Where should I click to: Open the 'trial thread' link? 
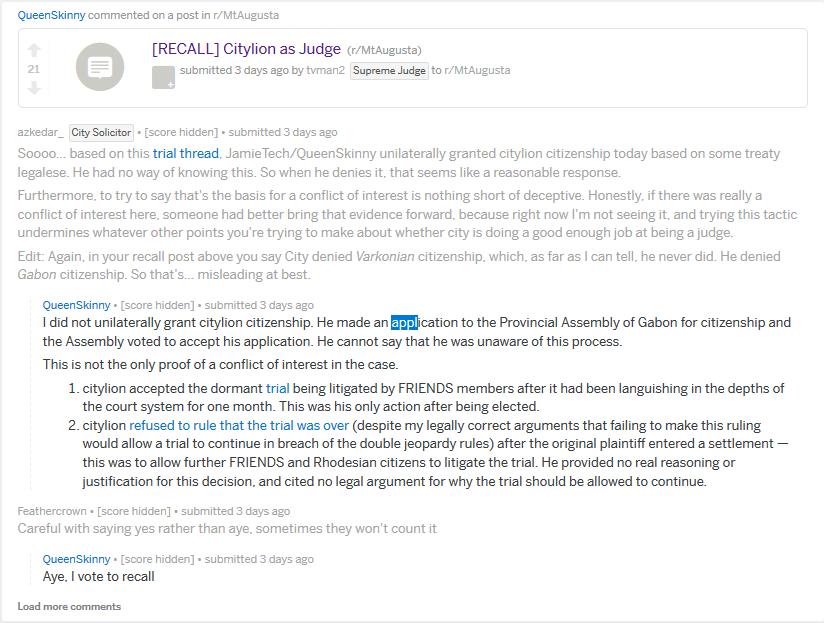pos(186,153)
